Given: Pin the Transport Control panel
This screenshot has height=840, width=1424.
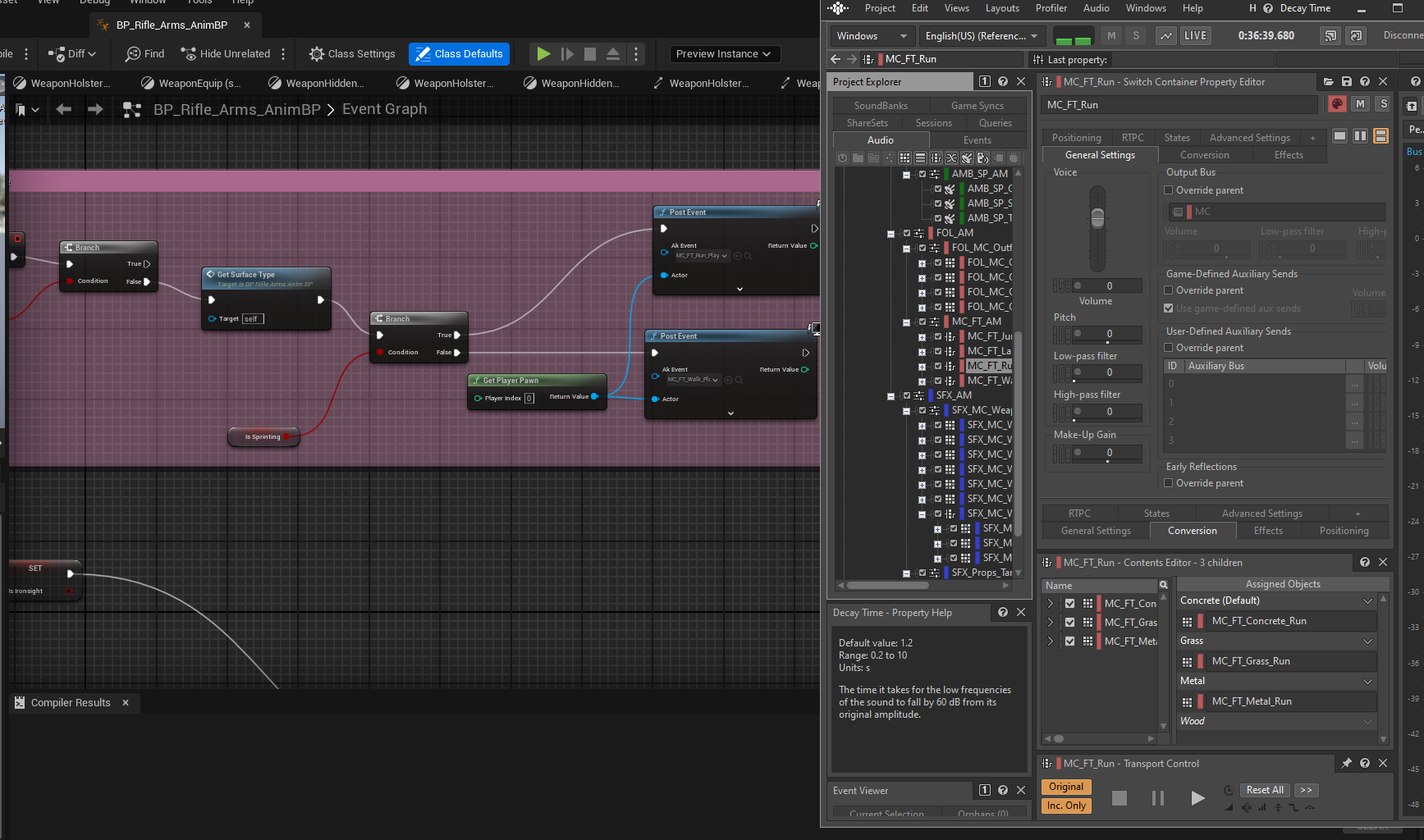Looking at the screenshot, I should tap(1346, 764).
